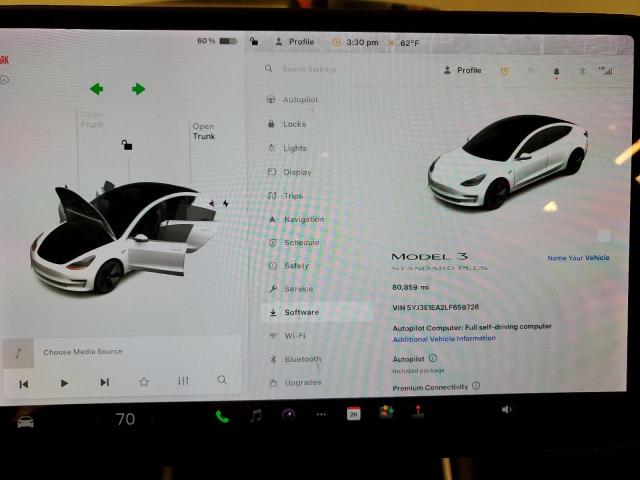Open notifications bell icon
640x480 pixels.
pyautogui.click(x=556, y=72)
